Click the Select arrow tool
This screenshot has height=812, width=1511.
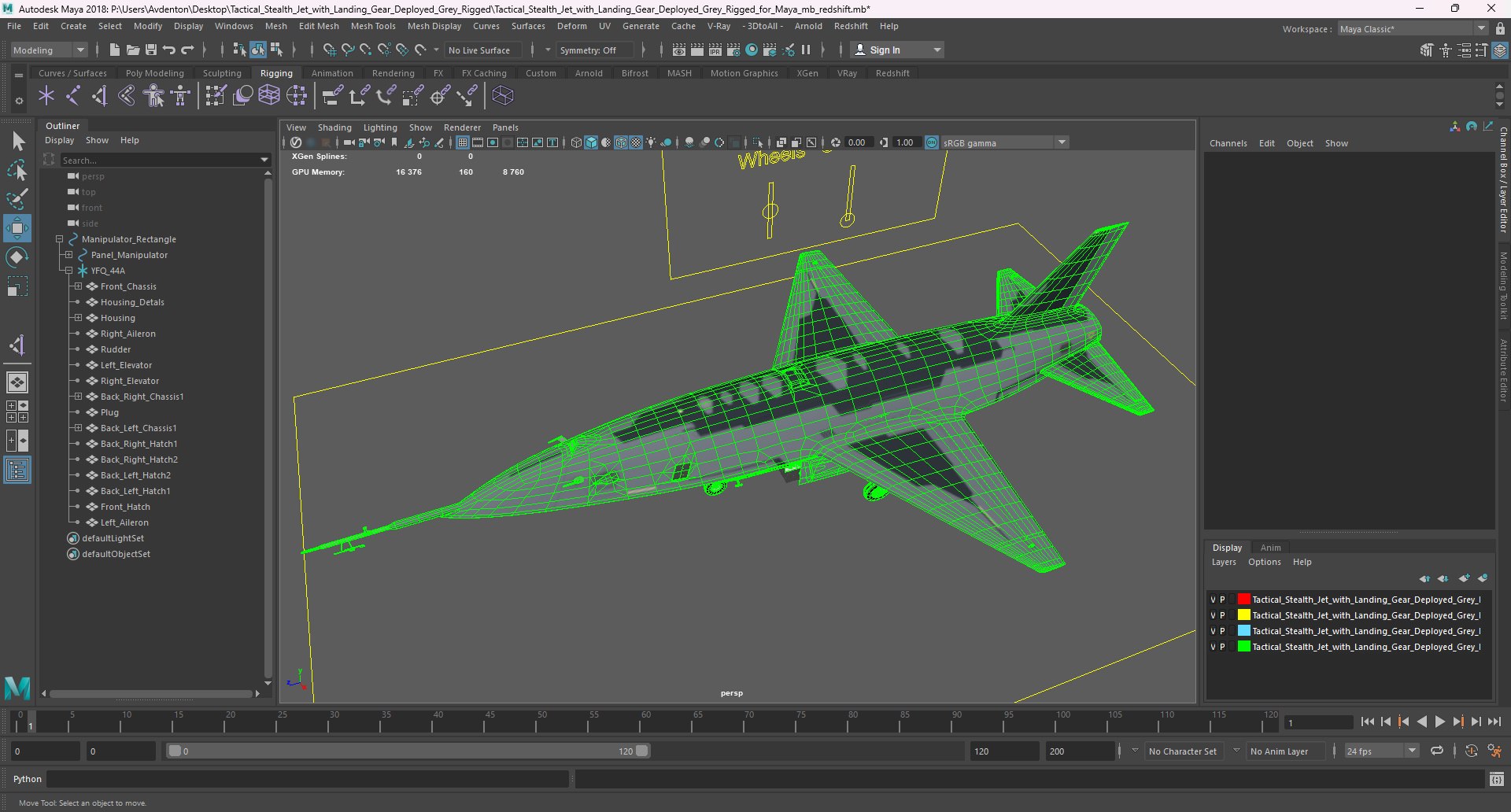tap(17, 142)
